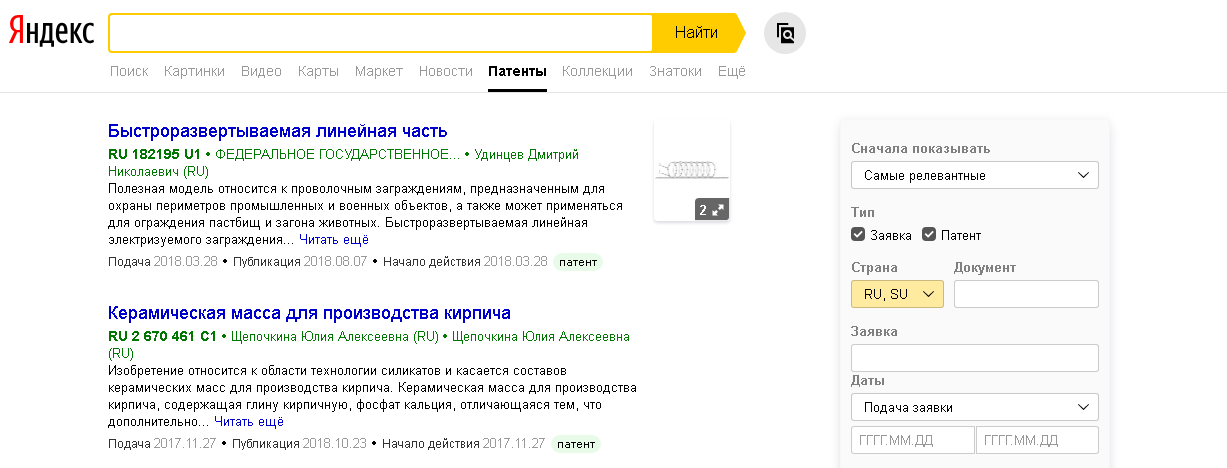Click the Yandex logo
1227x468 pixels.
pyautogui.click(x=52, y=33)
